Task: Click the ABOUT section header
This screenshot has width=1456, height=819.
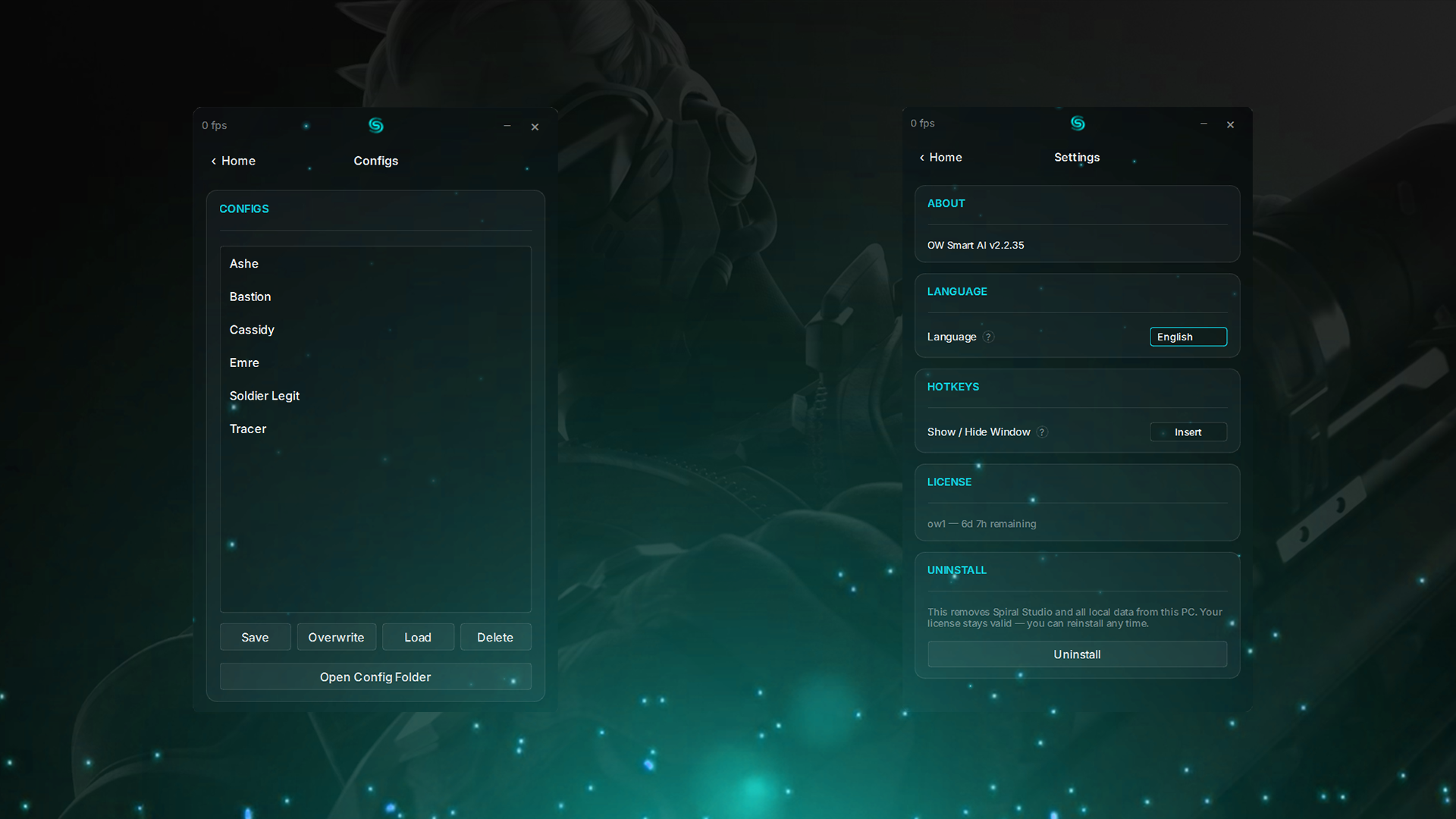Action: (946, 203)
